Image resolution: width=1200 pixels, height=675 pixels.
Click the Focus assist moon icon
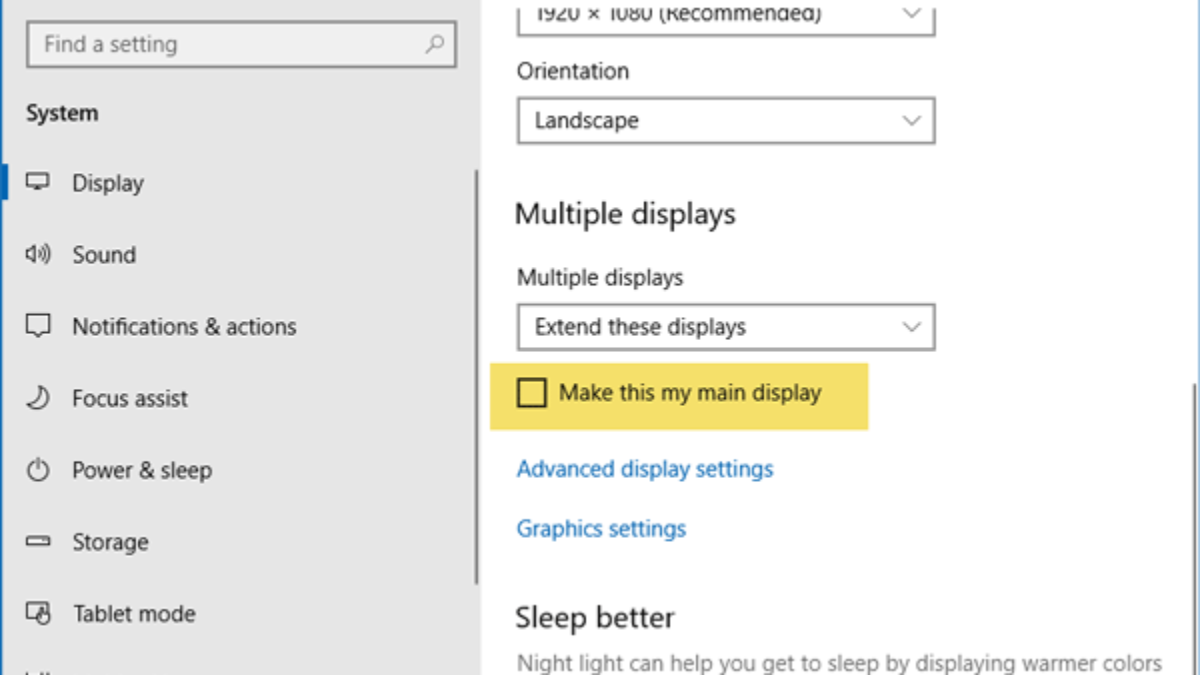pos(38,398)
